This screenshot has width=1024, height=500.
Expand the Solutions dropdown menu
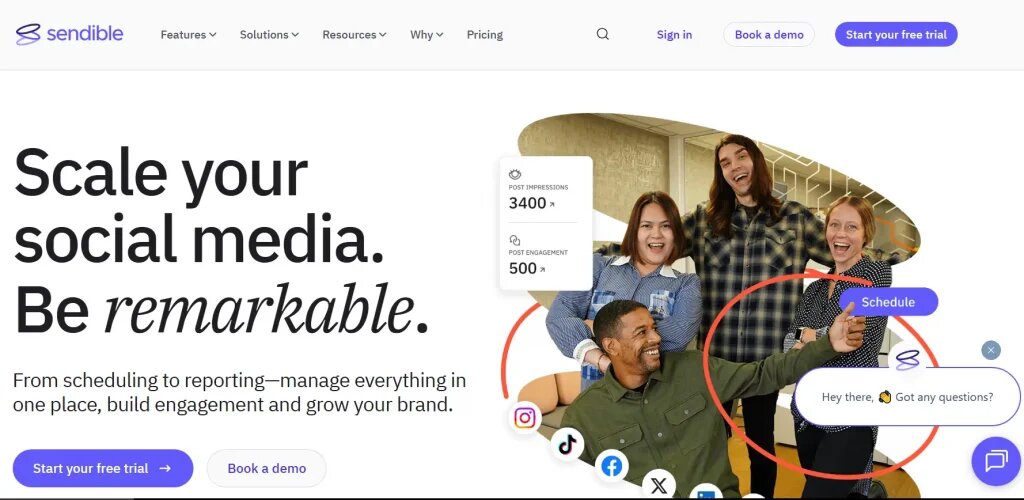tap(269, 35)
